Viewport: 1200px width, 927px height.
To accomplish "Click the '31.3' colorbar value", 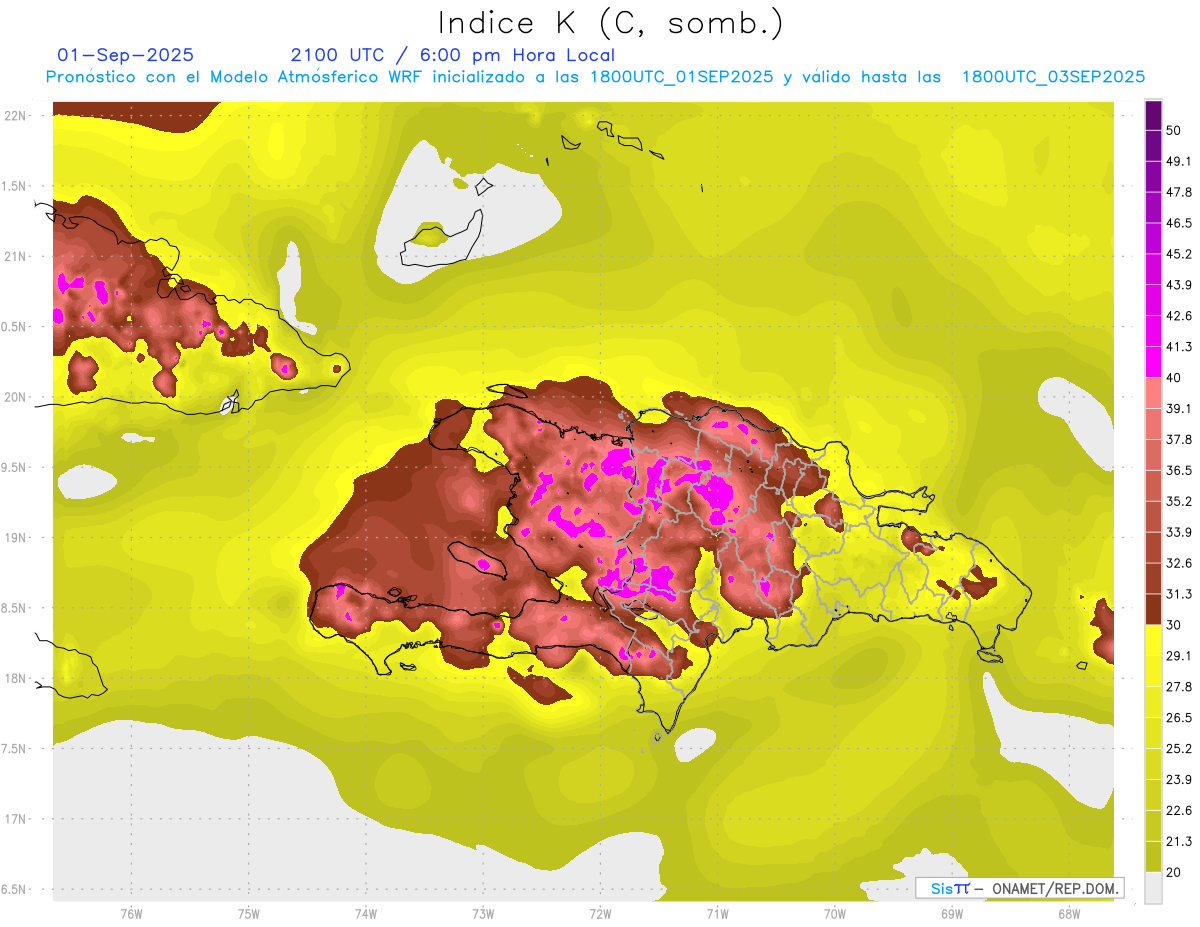I will pyautogui.click(x=1179, y=594).
